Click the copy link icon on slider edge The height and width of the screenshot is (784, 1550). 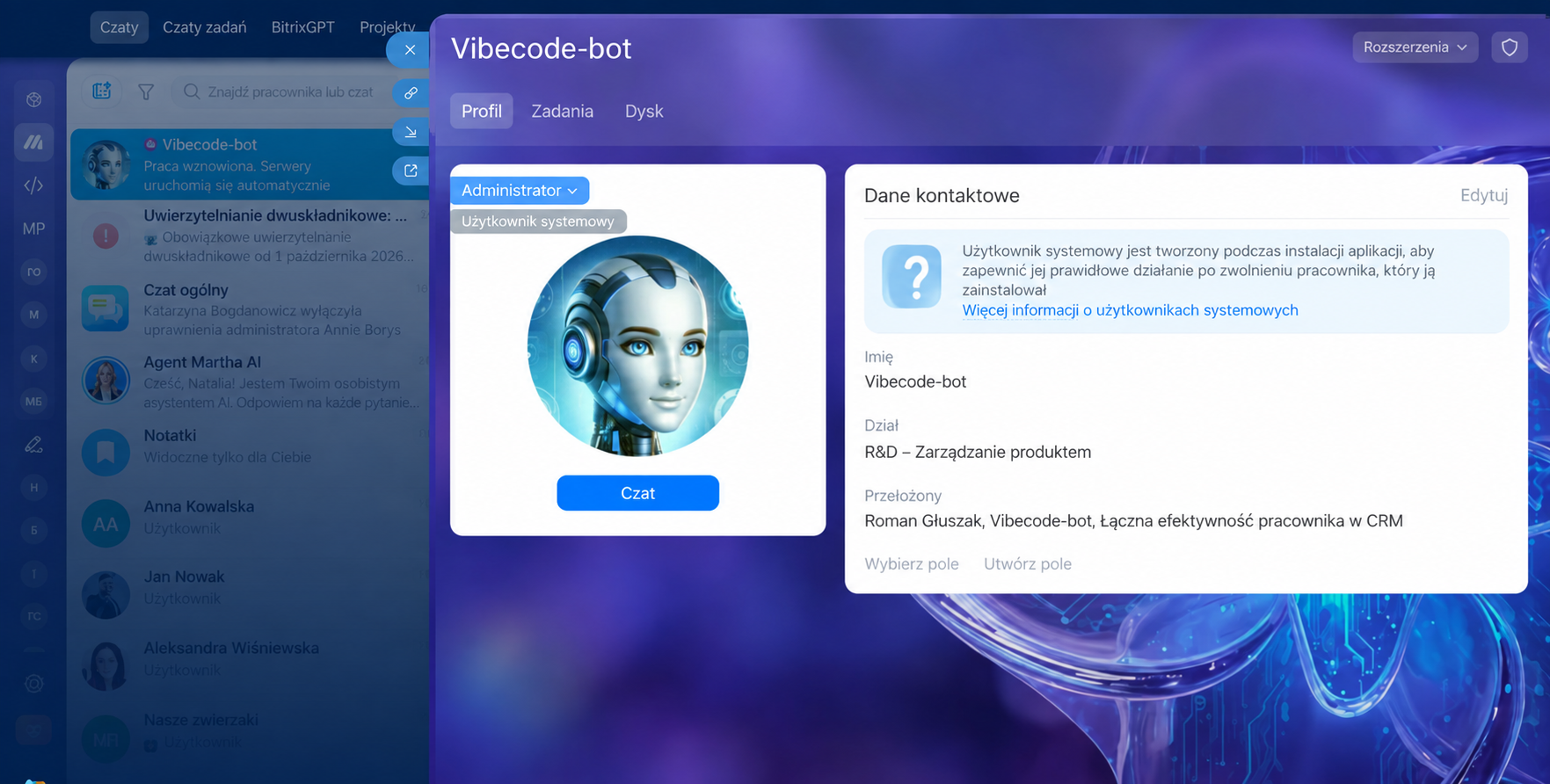[411, 93]
